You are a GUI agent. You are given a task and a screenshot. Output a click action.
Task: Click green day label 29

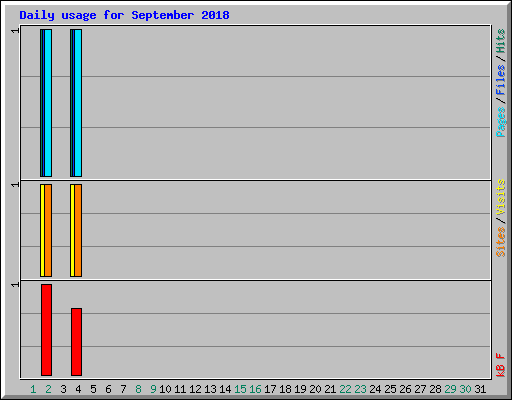point(450,389)
